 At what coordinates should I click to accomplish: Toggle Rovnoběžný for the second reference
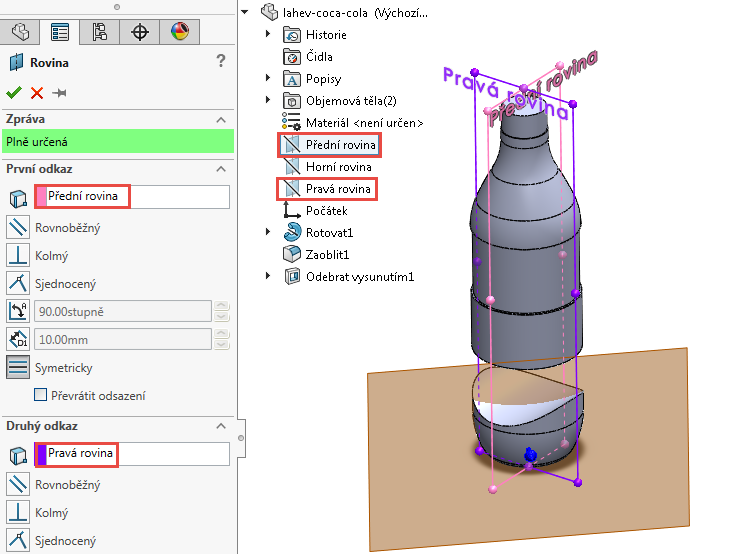[18, 484]
